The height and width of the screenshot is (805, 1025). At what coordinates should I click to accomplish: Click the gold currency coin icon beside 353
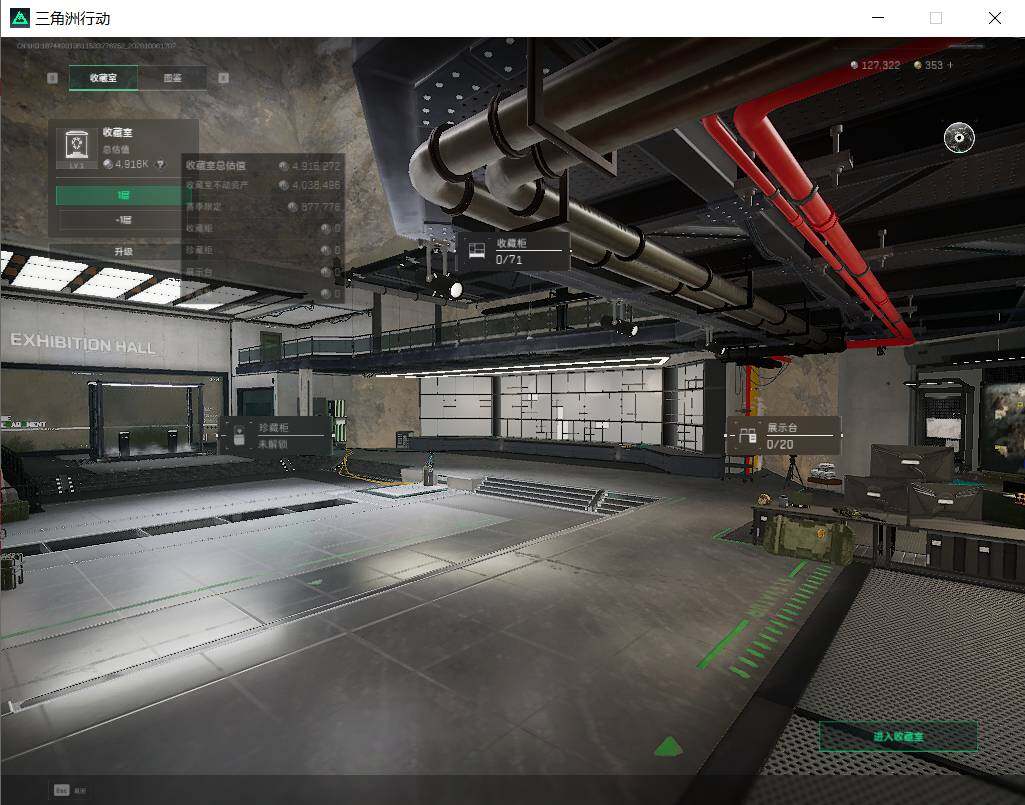tap(917, 65)
